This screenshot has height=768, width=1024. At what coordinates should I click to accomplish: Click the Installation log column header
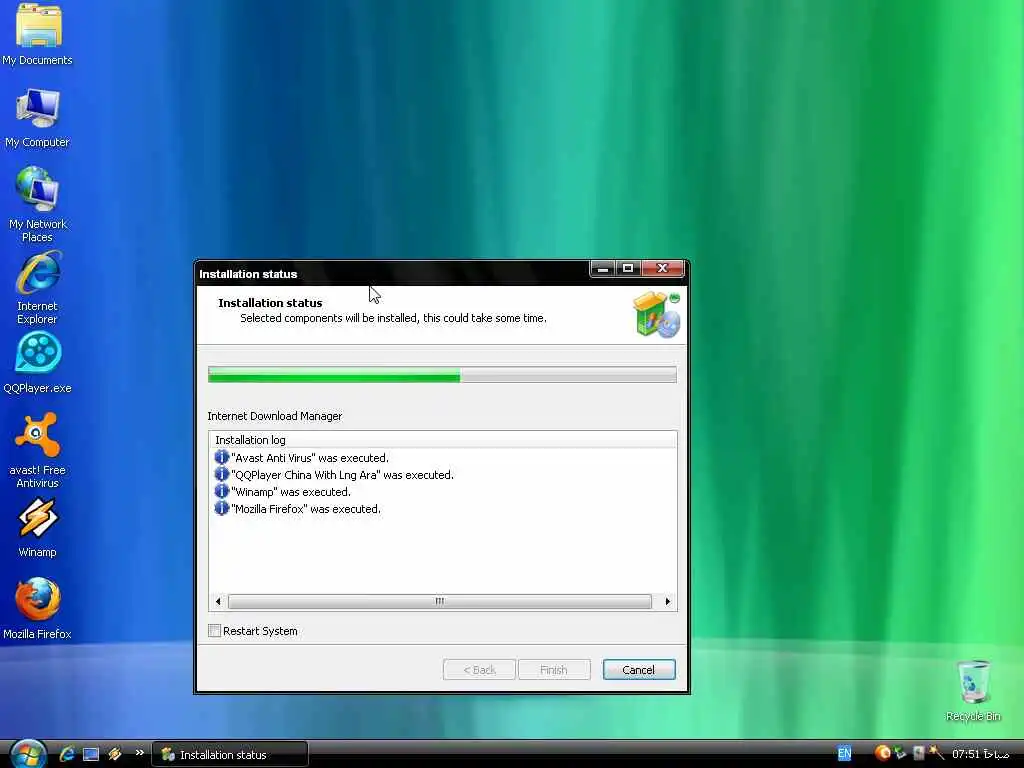pos(442,440)
